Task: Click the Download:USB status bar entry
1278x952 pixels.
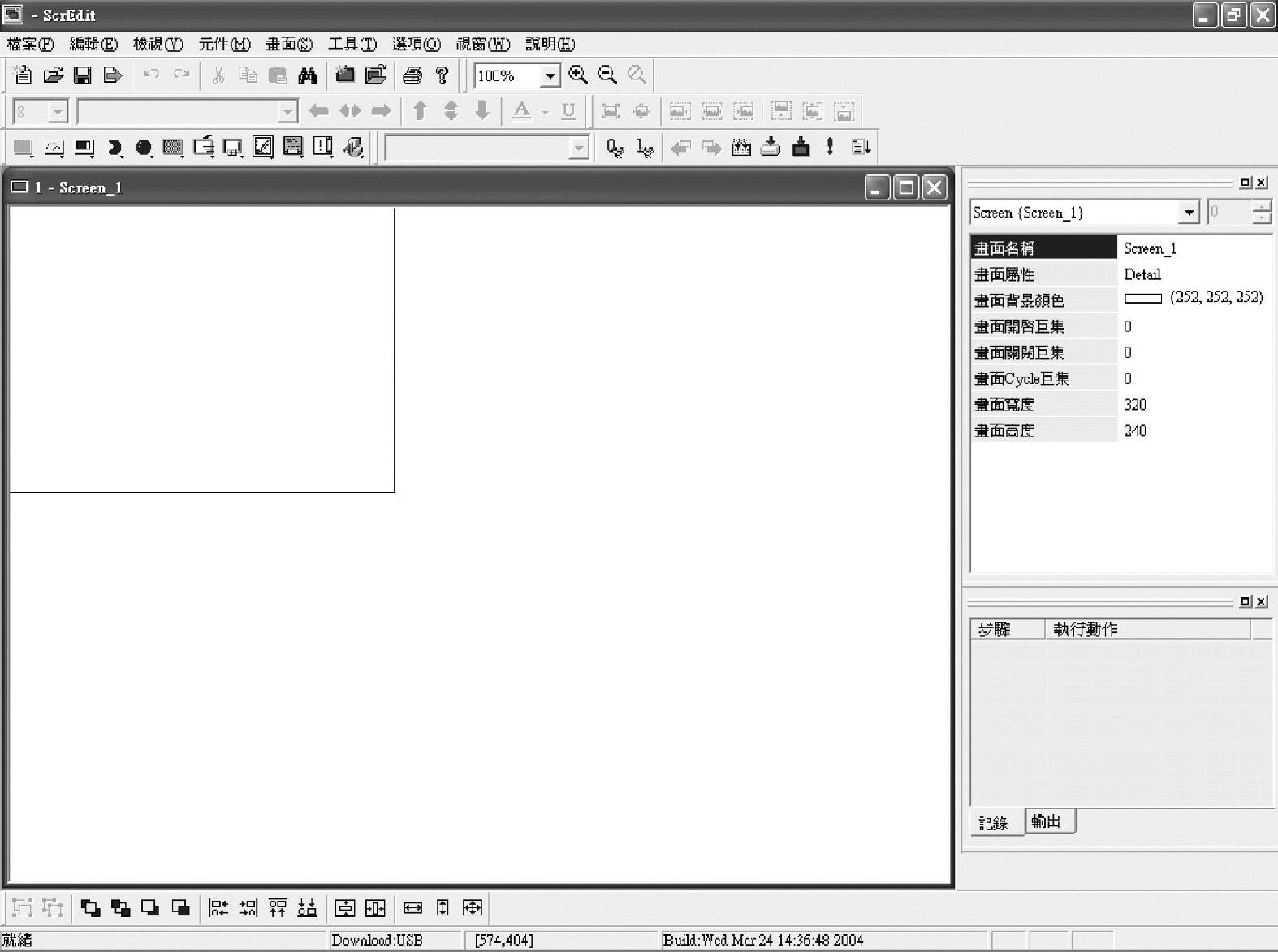Action: pyautogui.click(x=377, y=940)
